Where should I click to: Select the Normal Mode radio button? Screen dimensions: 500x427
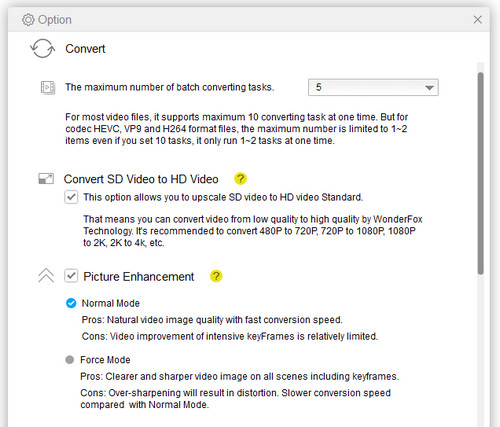71,303
